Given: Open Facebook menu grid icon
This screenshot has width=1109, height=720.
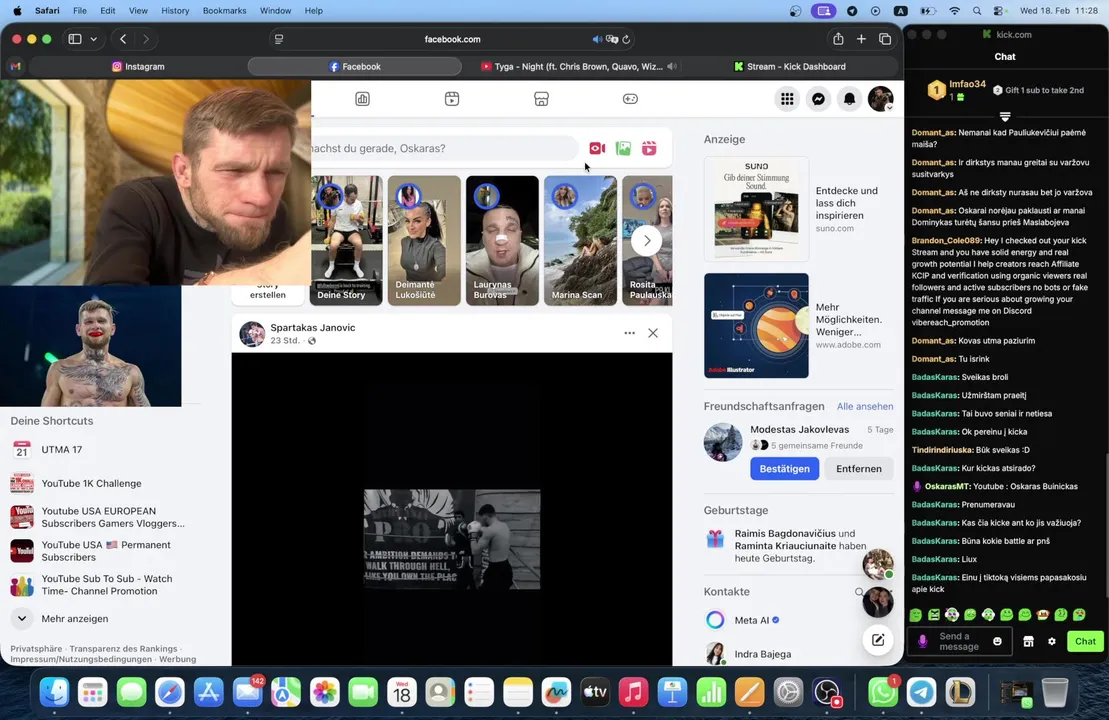Looking at the screenshot, I should point(787,99).
